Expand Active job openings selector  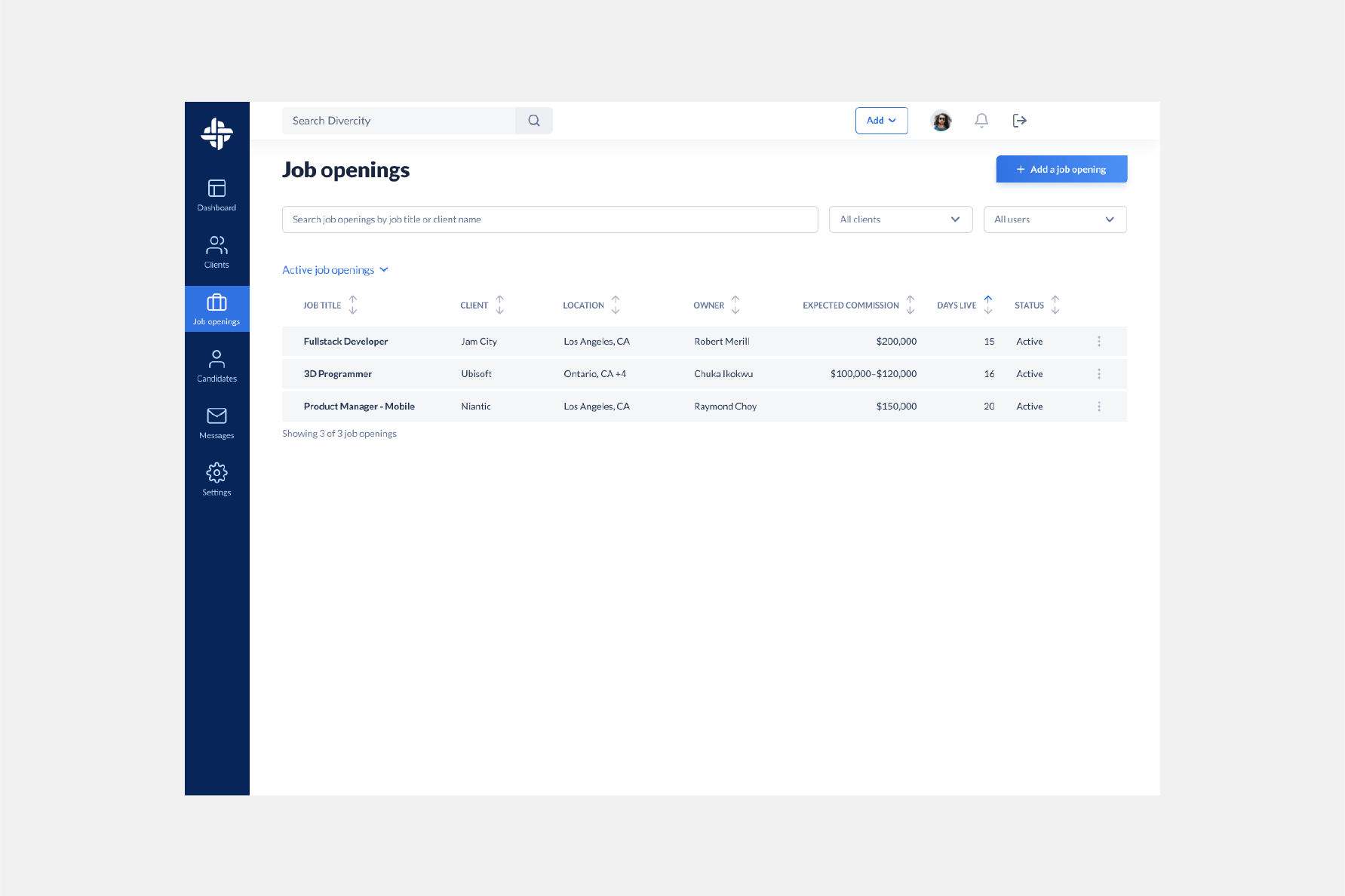(335, 270)
